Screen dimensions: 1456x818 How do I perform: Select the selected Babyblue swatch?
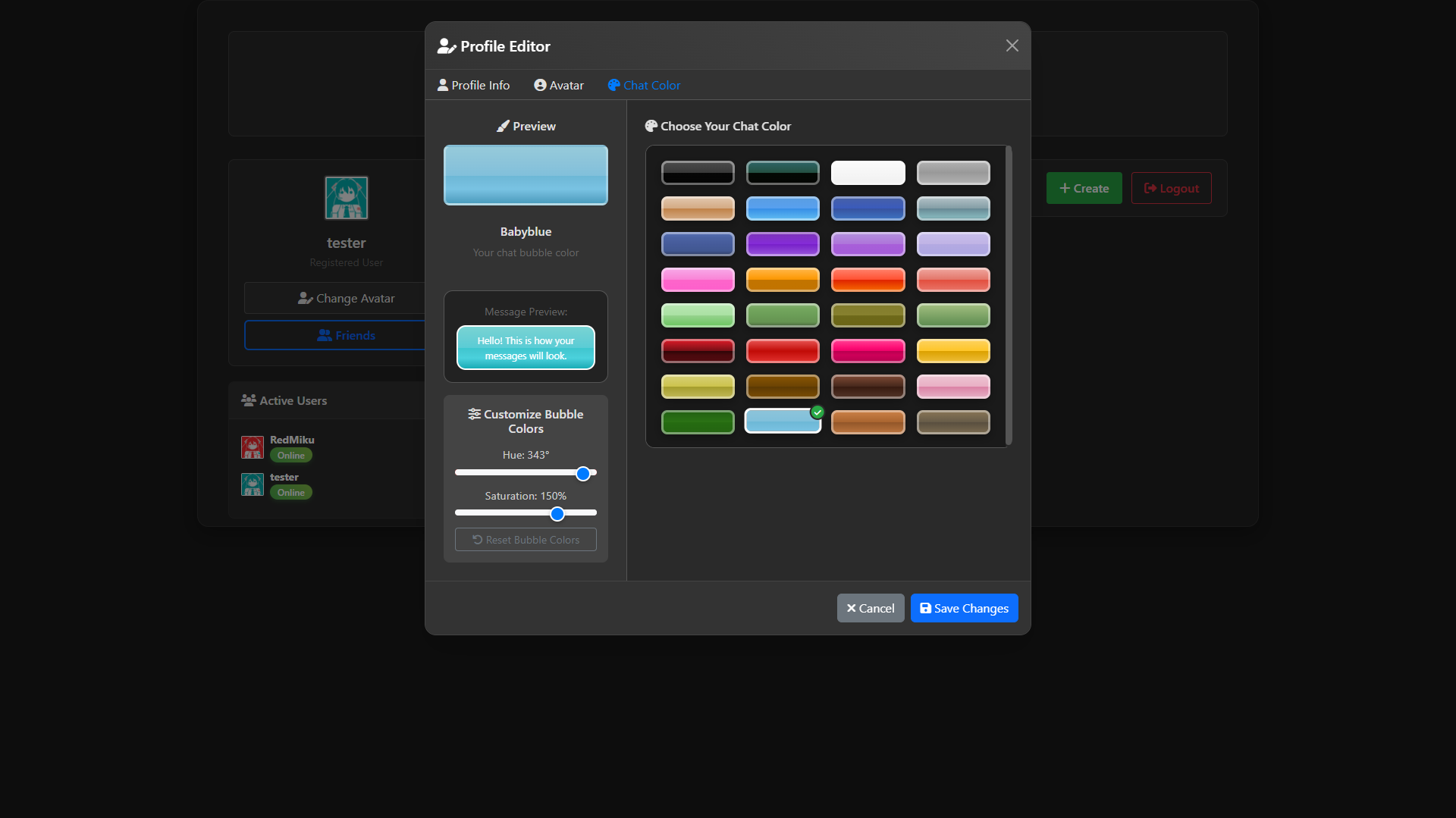click(783, 422)
